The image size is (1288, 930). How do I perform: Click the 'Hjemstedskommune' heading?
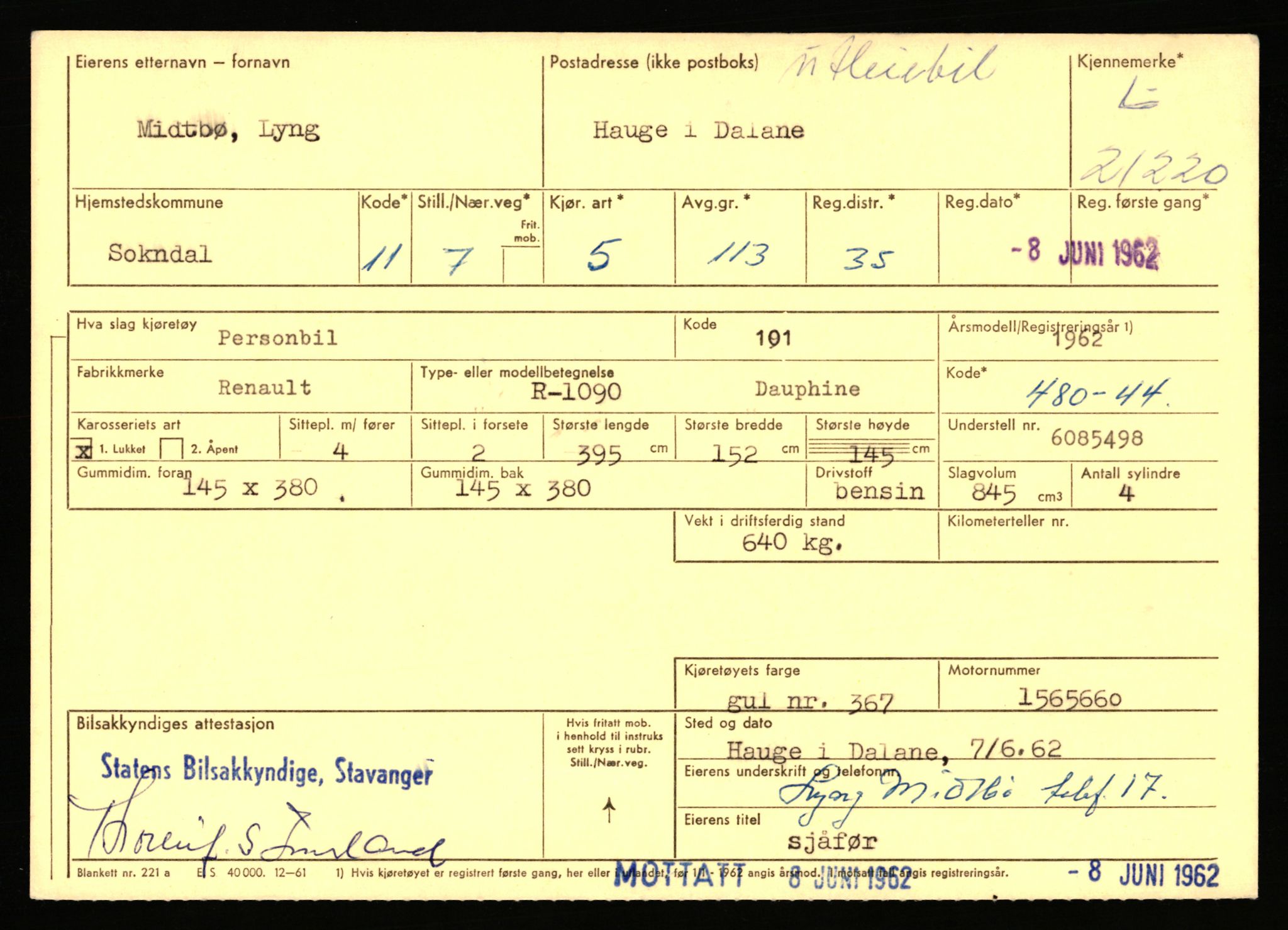point(149,202)
